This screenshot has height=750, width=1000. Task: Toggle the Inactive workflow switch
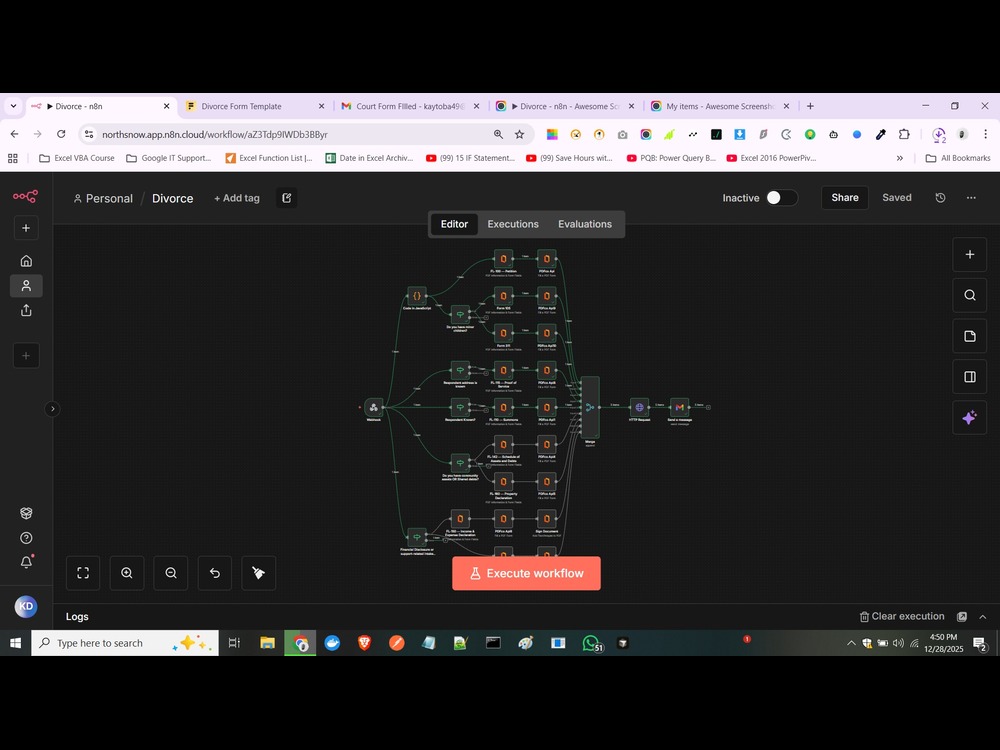tap(781, 198)
